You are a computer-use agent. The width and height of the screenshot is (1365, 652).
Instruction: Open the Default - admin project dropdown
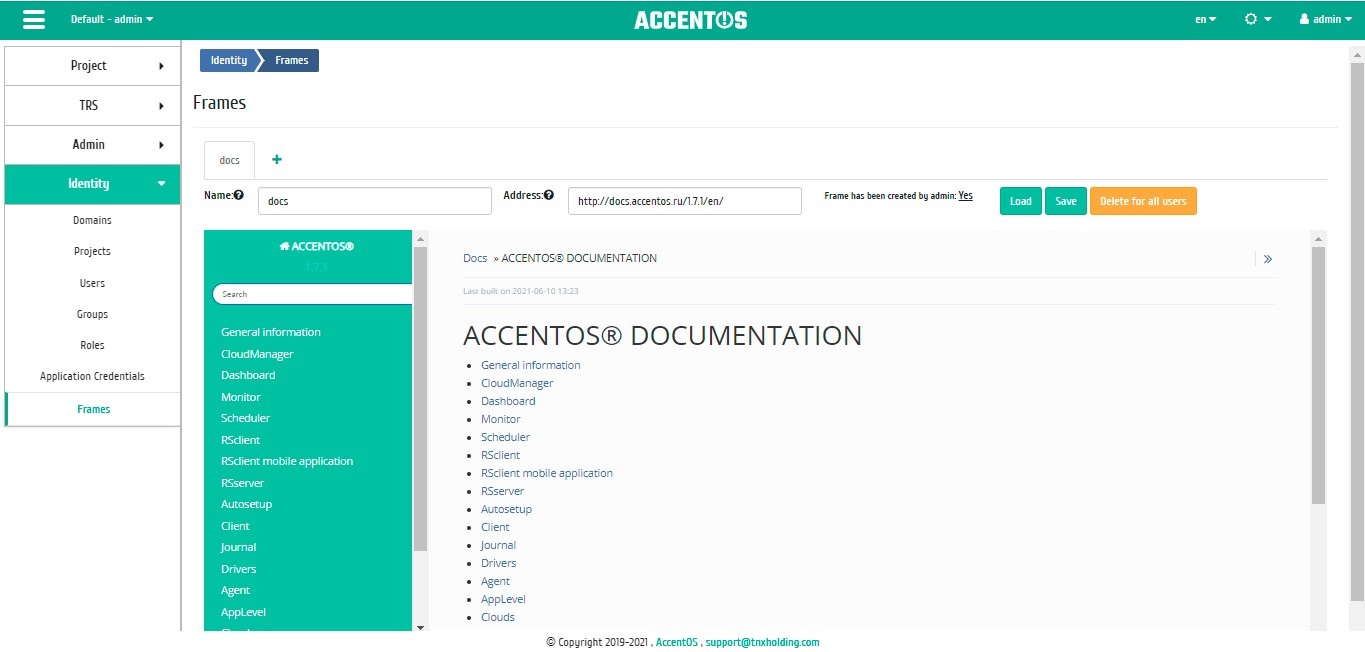click(112, 19)
